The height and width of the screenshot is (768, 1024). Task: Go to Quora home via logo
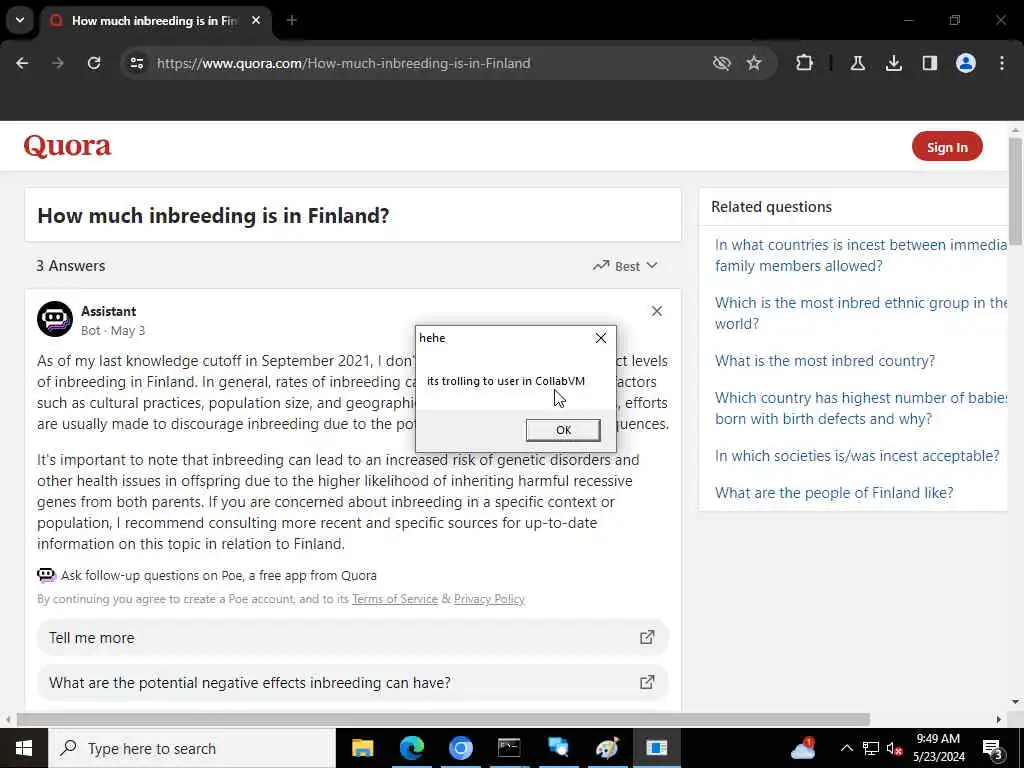67,146
